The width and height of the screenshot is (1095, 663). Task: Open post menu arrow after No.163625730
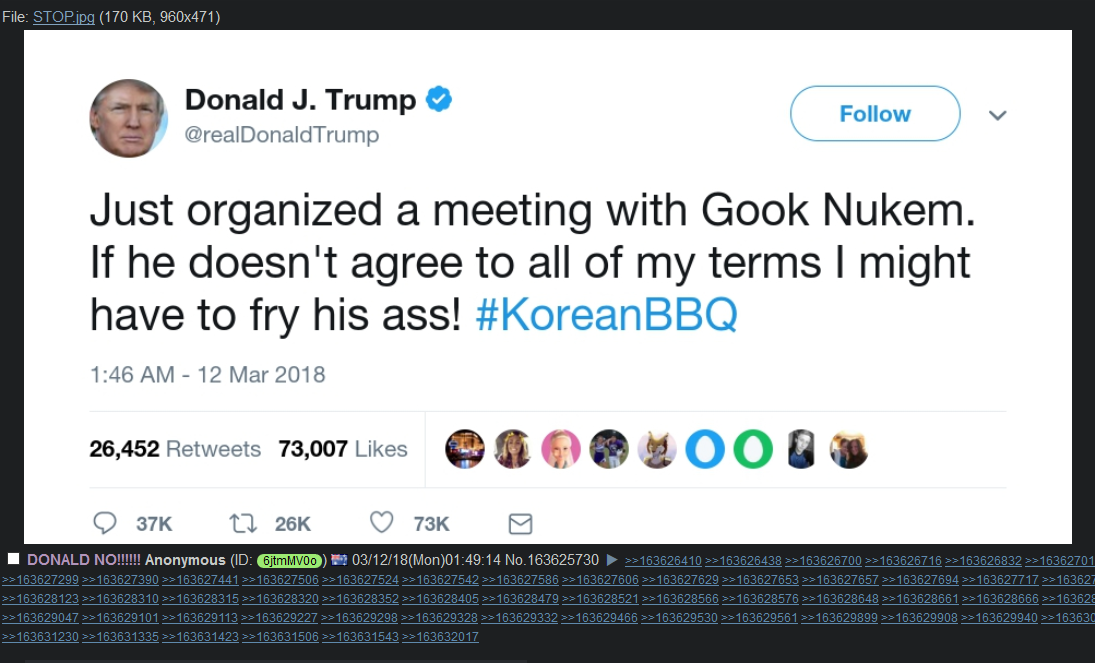(612, 560)
